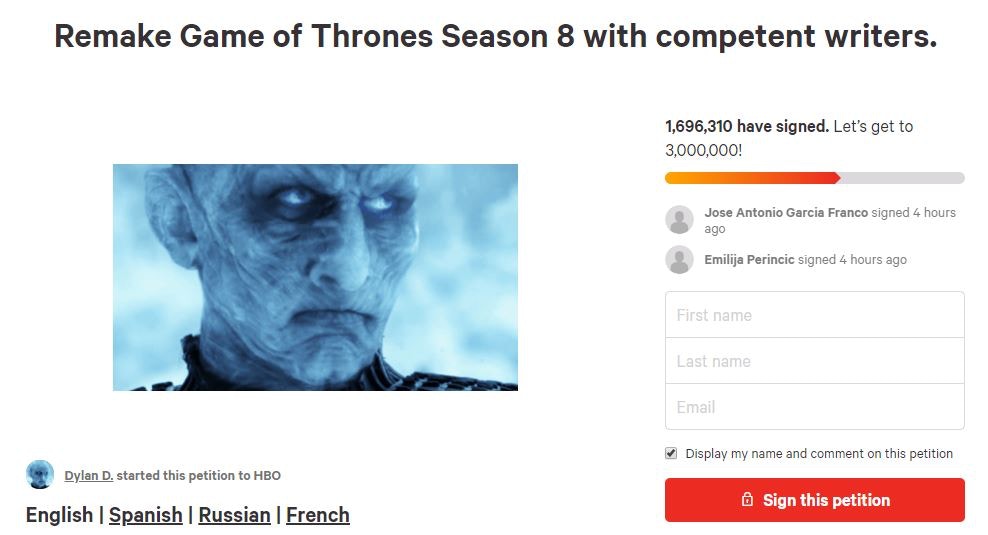Open the Dylan D. profile link
This screenshot has width=988, height=535.
click(x=88, y=476)
